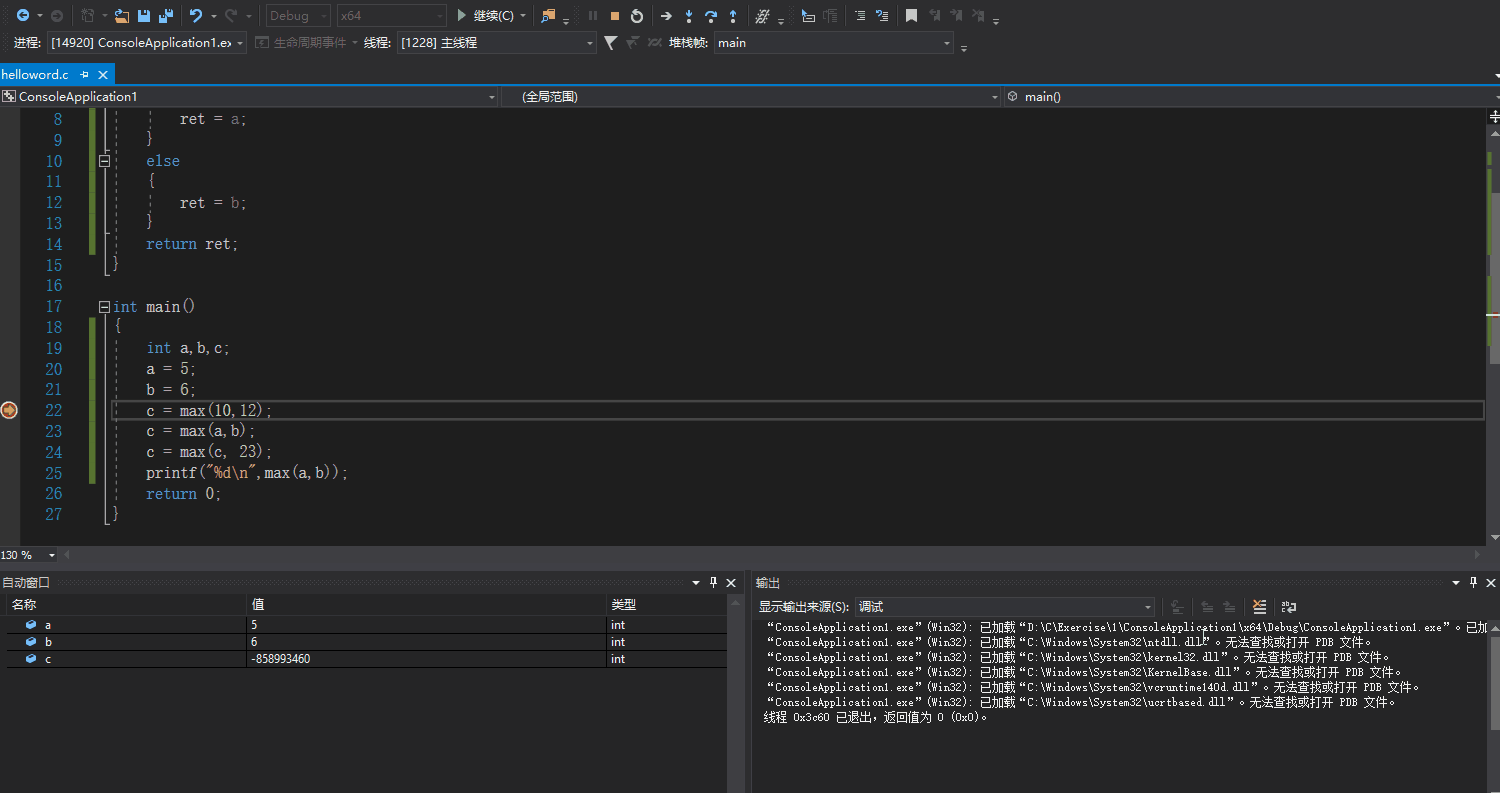Click the editor vertical scrollbar thumb
Screen dimensions: 1500x793
[1494, 277]
